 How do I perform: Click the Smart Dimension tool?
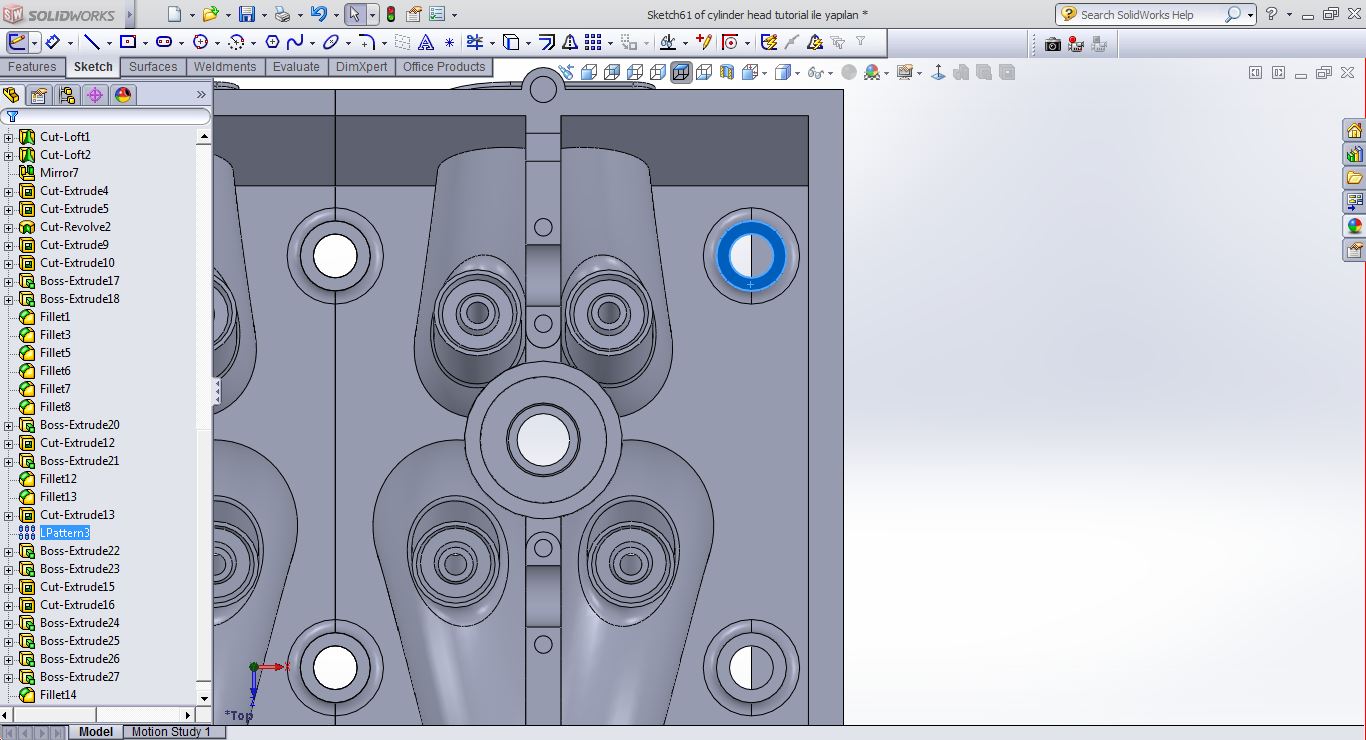point(51,42)
